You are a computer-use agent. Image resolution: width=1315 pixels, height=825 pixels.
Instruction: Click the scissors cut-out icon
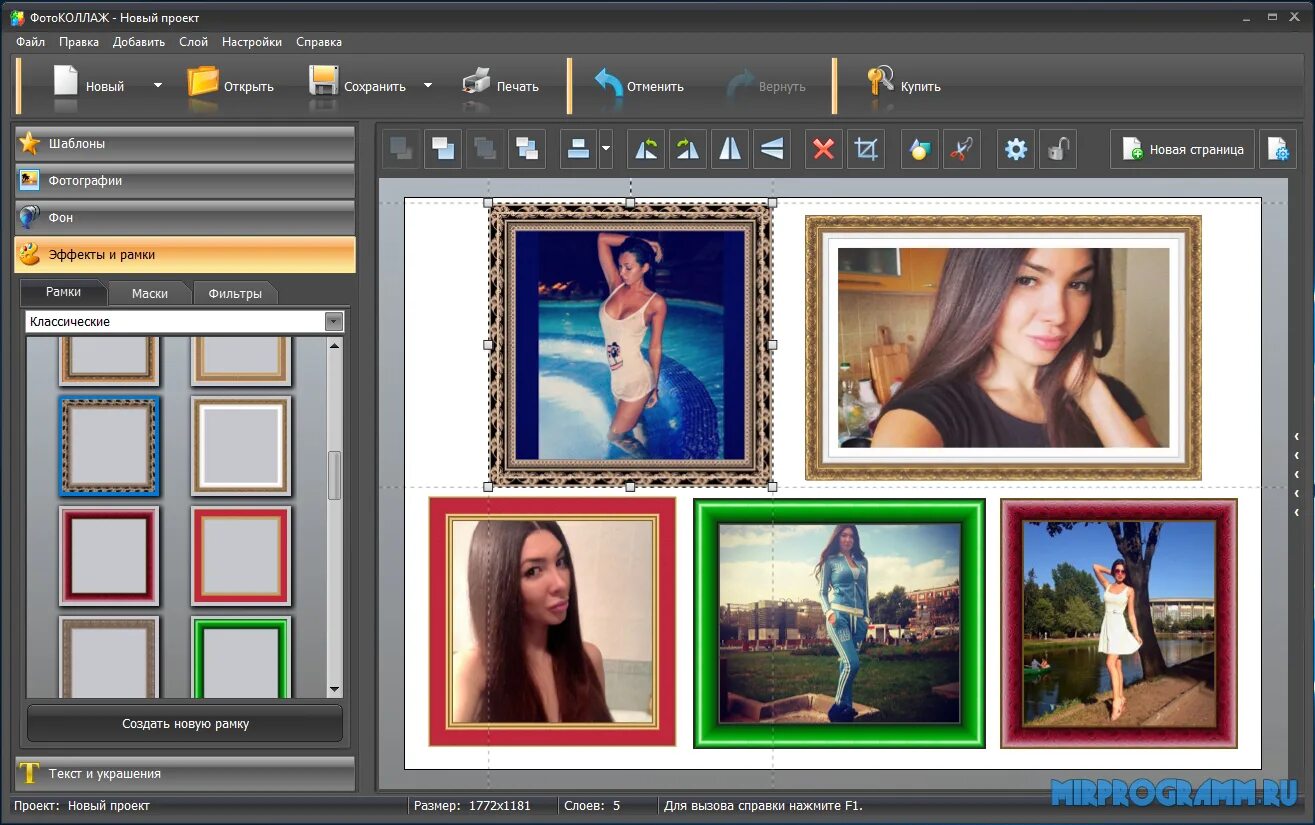[x=961, y=150]
